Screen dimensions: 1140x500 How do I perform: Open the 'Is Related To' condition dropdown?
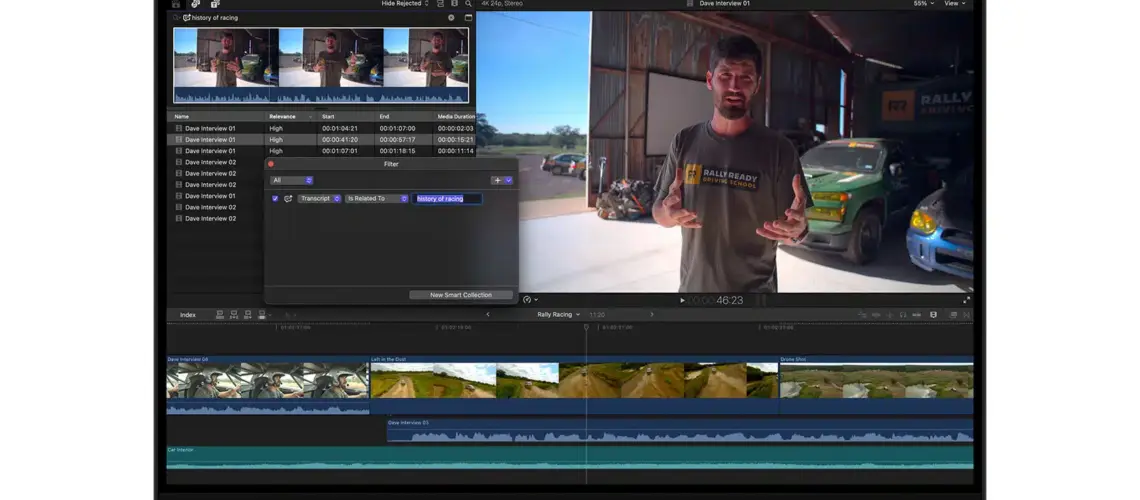tap(377, 199)
